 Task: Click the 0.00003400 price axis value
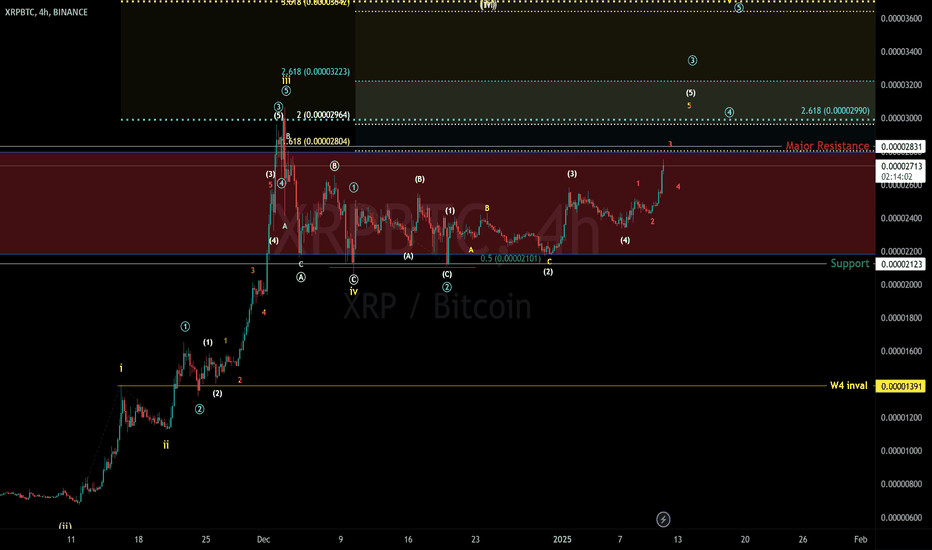pyautogui.click(x=901, y=52)
